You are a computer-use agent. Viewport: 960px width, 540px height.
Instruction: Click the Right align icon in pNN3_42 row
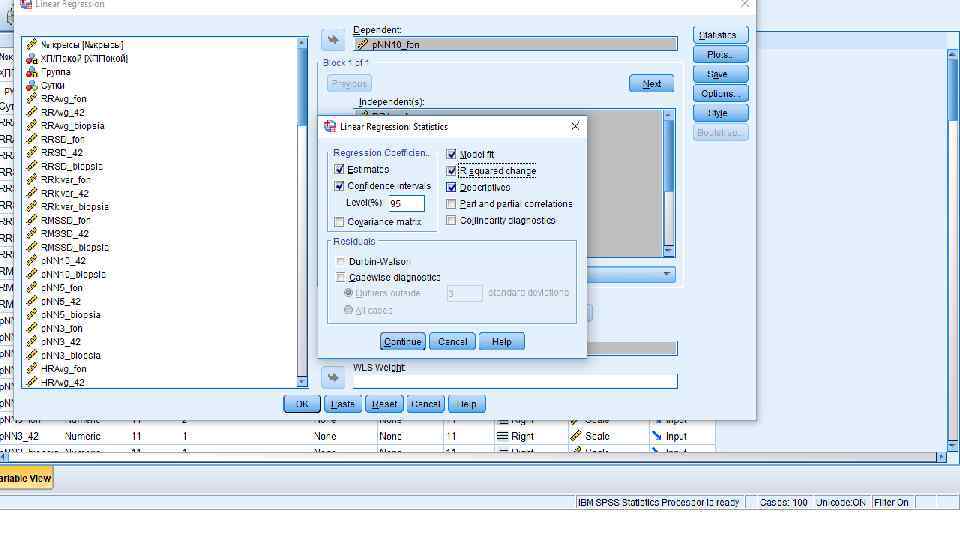pos(502,436)
